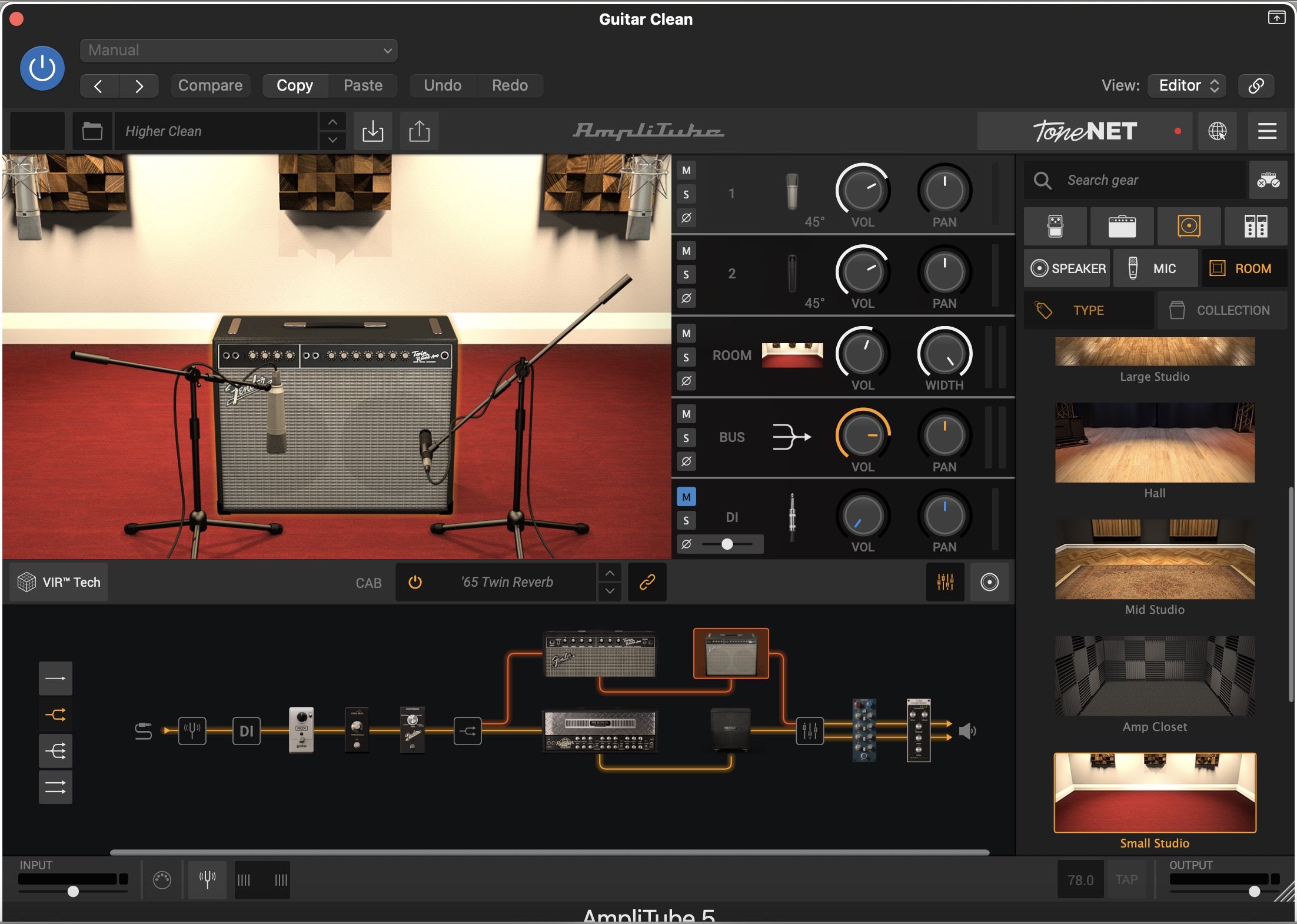Solo the BUS channel
Image resolution: width=1297 pixels, height=924 pixels.
[686, 438]
